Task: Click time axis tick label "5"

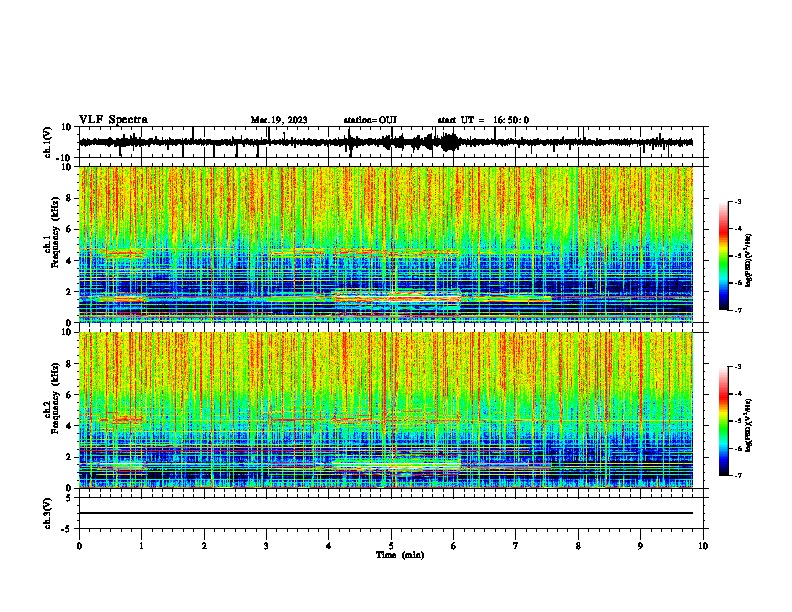Action: 391,546
